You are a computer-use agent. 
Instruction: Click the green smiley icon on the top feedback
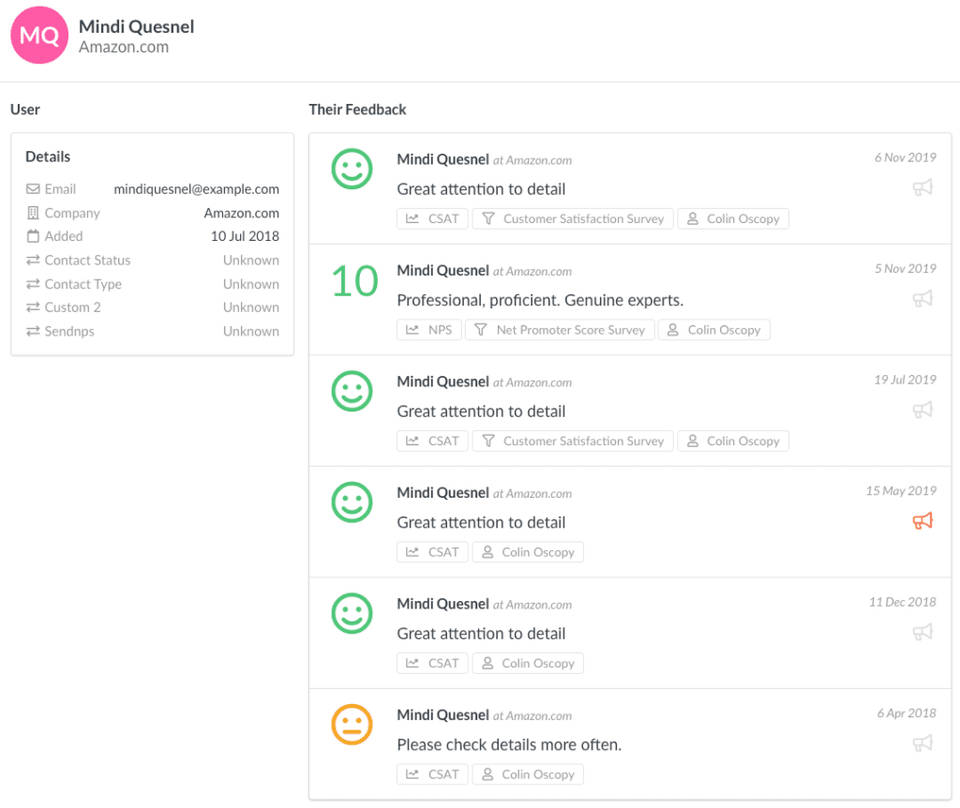352,170
